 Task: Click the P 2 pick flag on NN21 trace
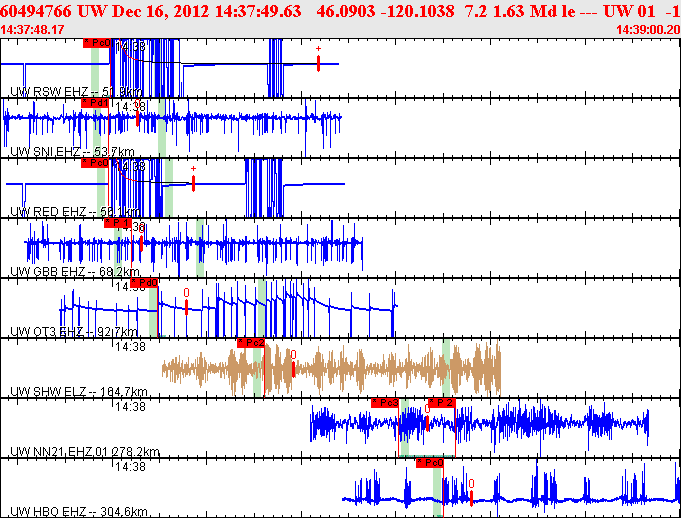coord(442,403)
